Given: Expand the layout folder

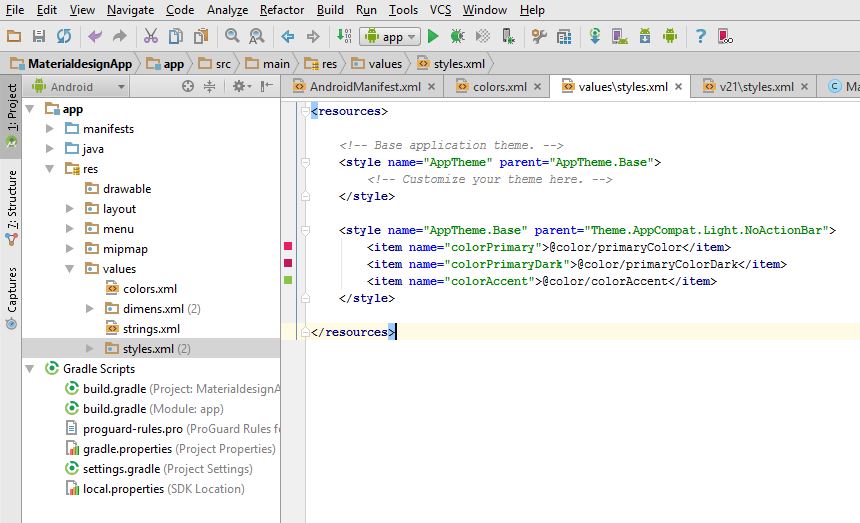Looking at the screenshot, I should 70,209.
